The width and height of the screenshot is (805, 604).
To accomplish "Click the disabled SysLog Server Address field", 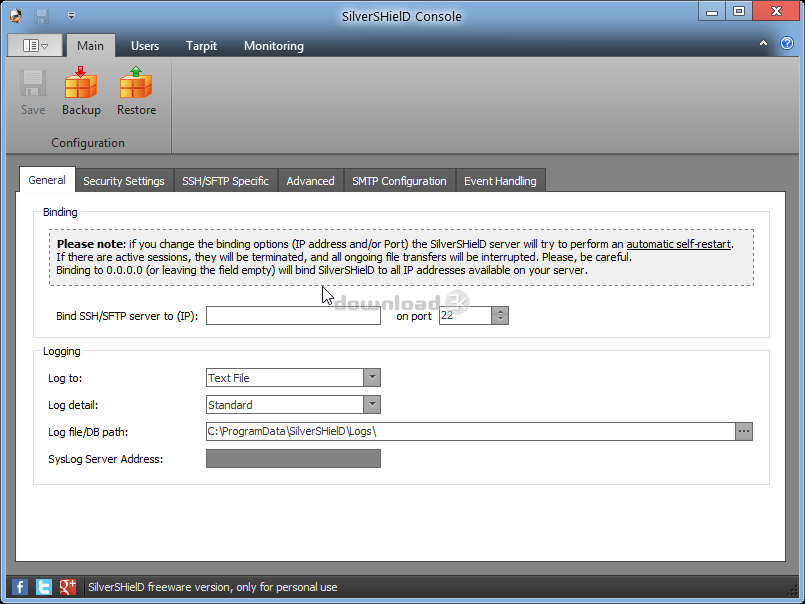I will pyautogui.click(x=293, y=459).
